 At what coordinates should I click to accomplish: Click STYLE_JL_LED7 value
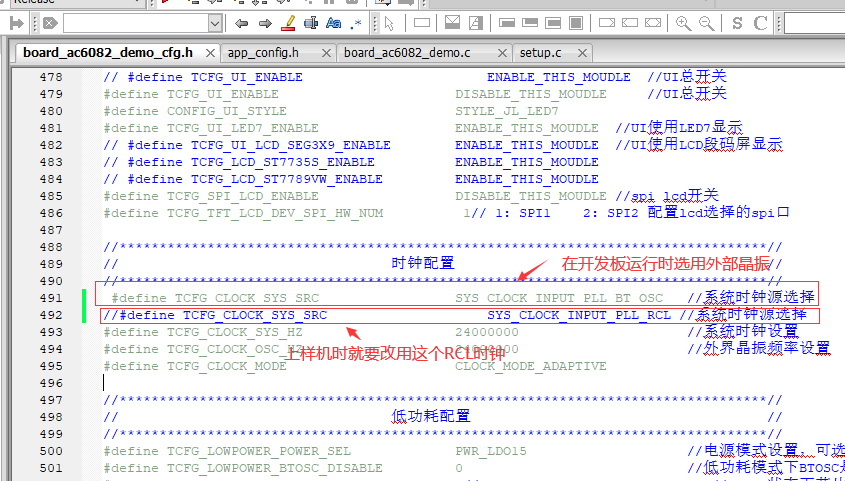(x=507, y=111)
